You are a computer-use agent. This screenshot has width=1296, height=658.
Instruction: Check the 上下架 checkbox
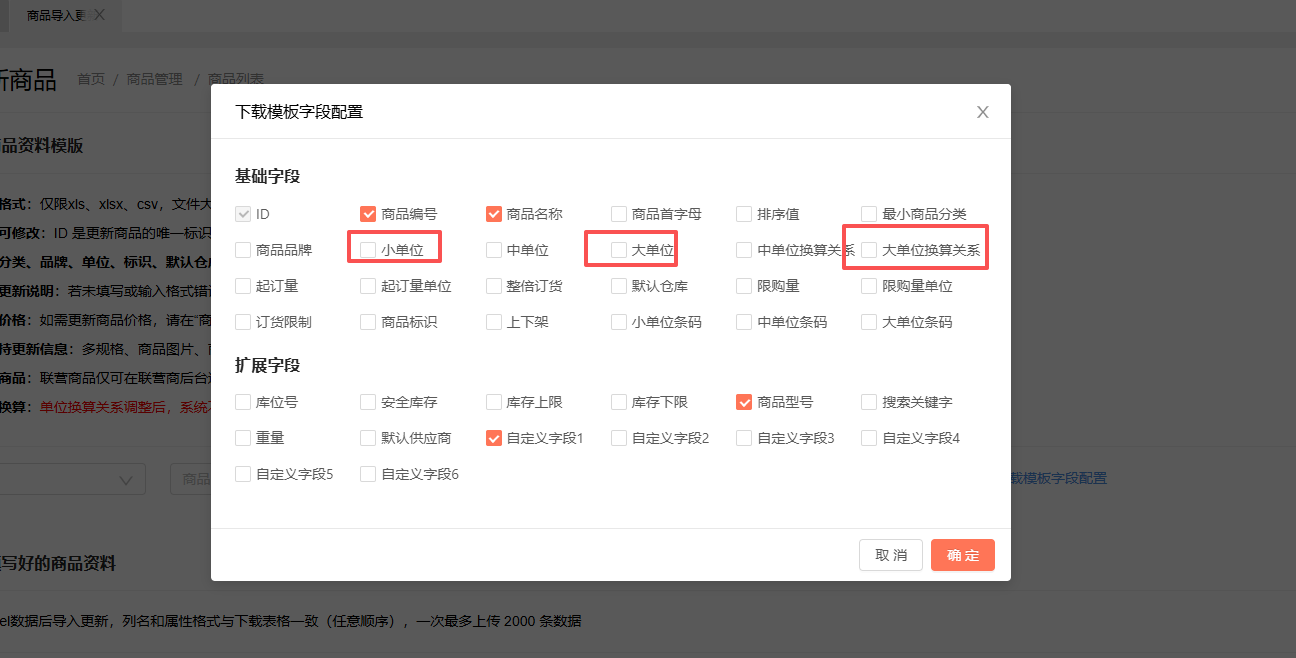494,322
